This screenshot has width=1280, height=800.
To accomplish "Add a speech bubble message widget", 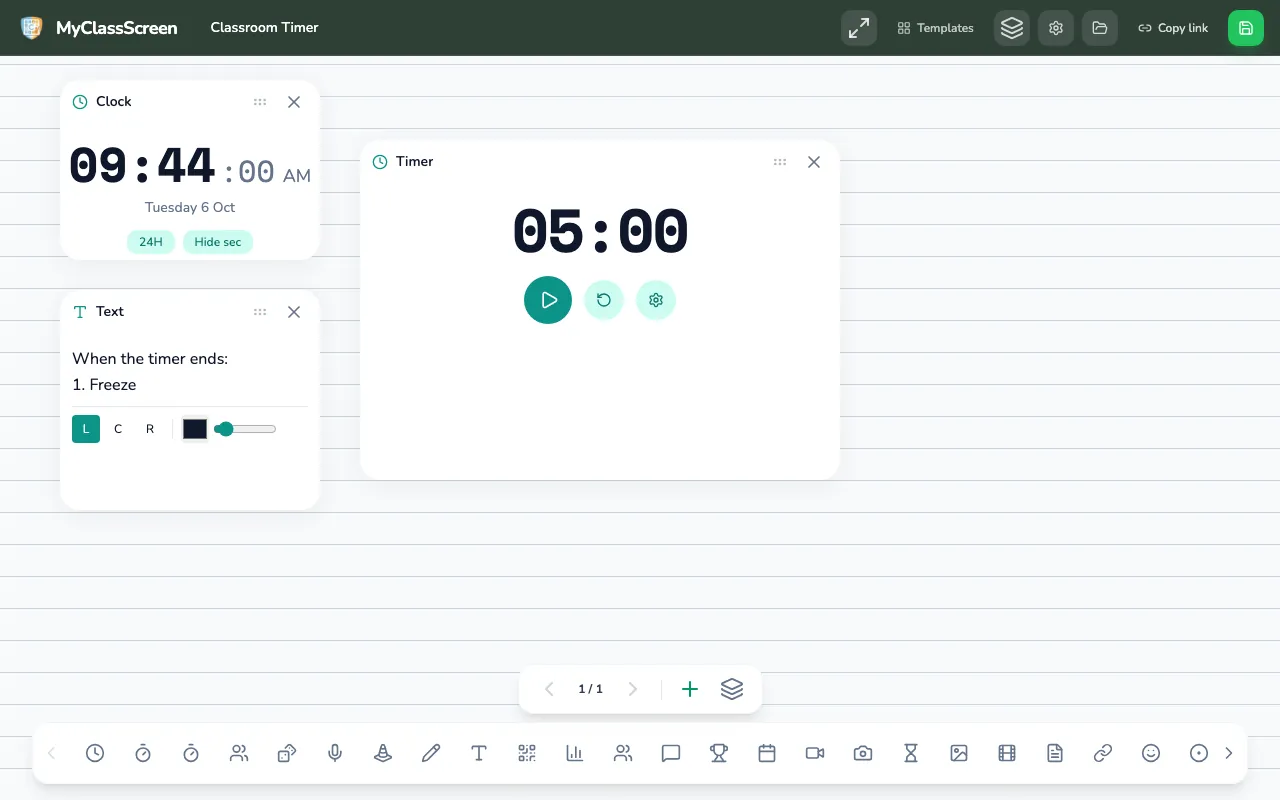I will click(x=671, y=753).
